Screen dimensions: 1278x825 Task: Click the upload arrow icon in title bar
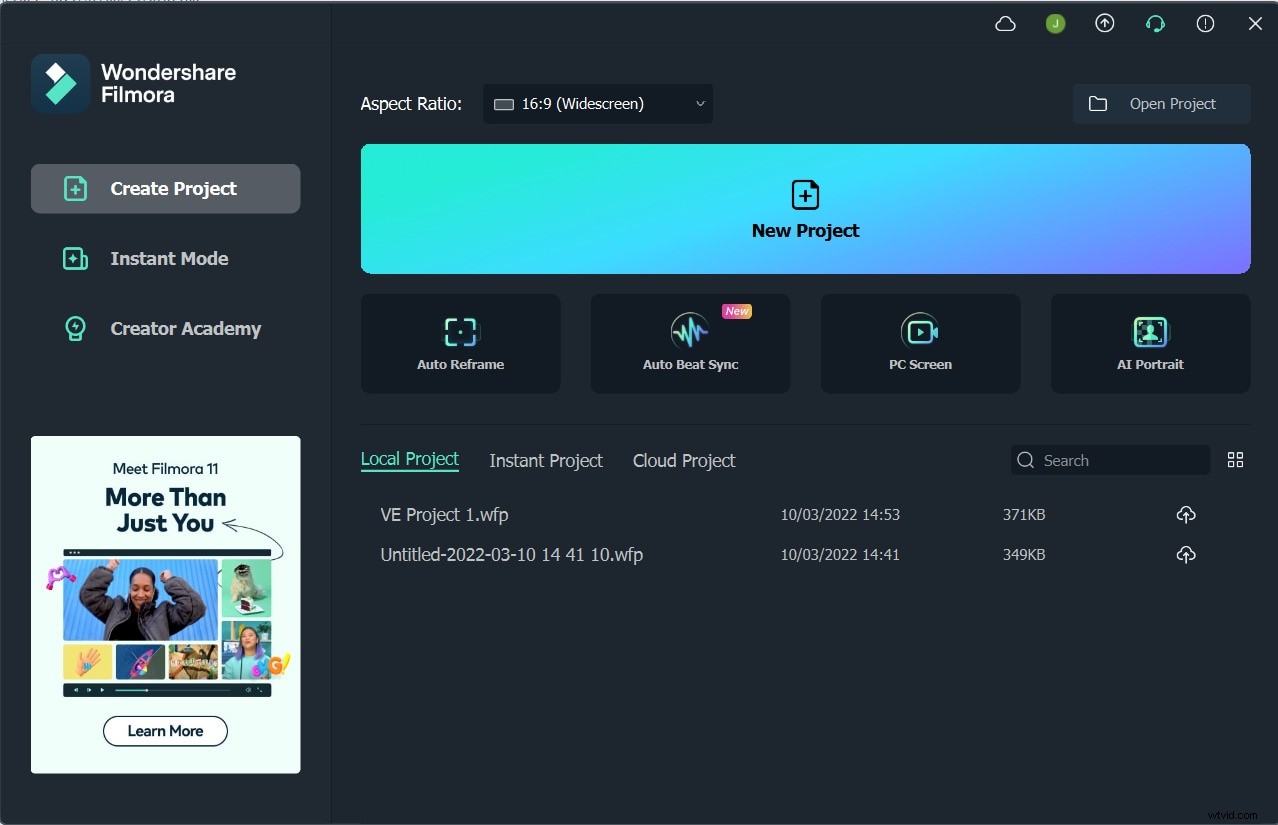pyautogui.click(x=1105, y=24)
